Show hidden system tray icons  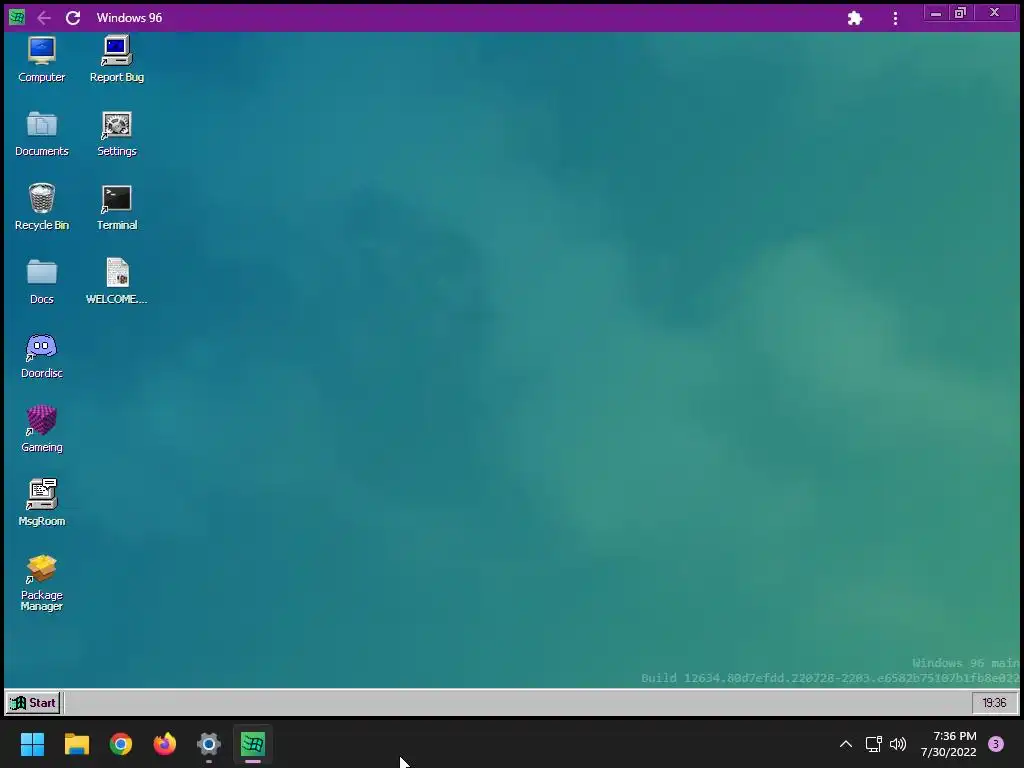846,744
